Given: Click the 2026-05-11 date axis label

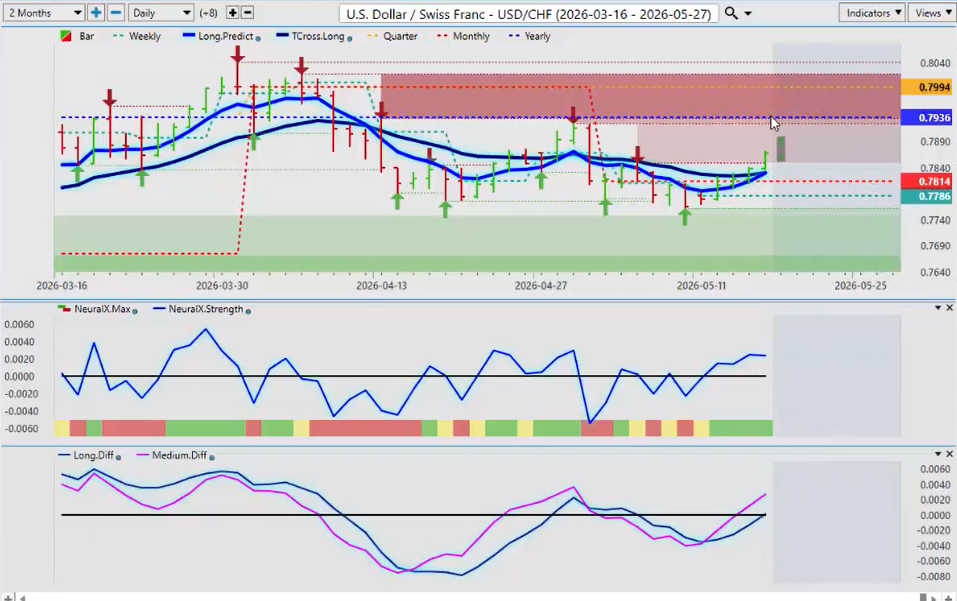Looking at the screenshot, I should (701, 286).
